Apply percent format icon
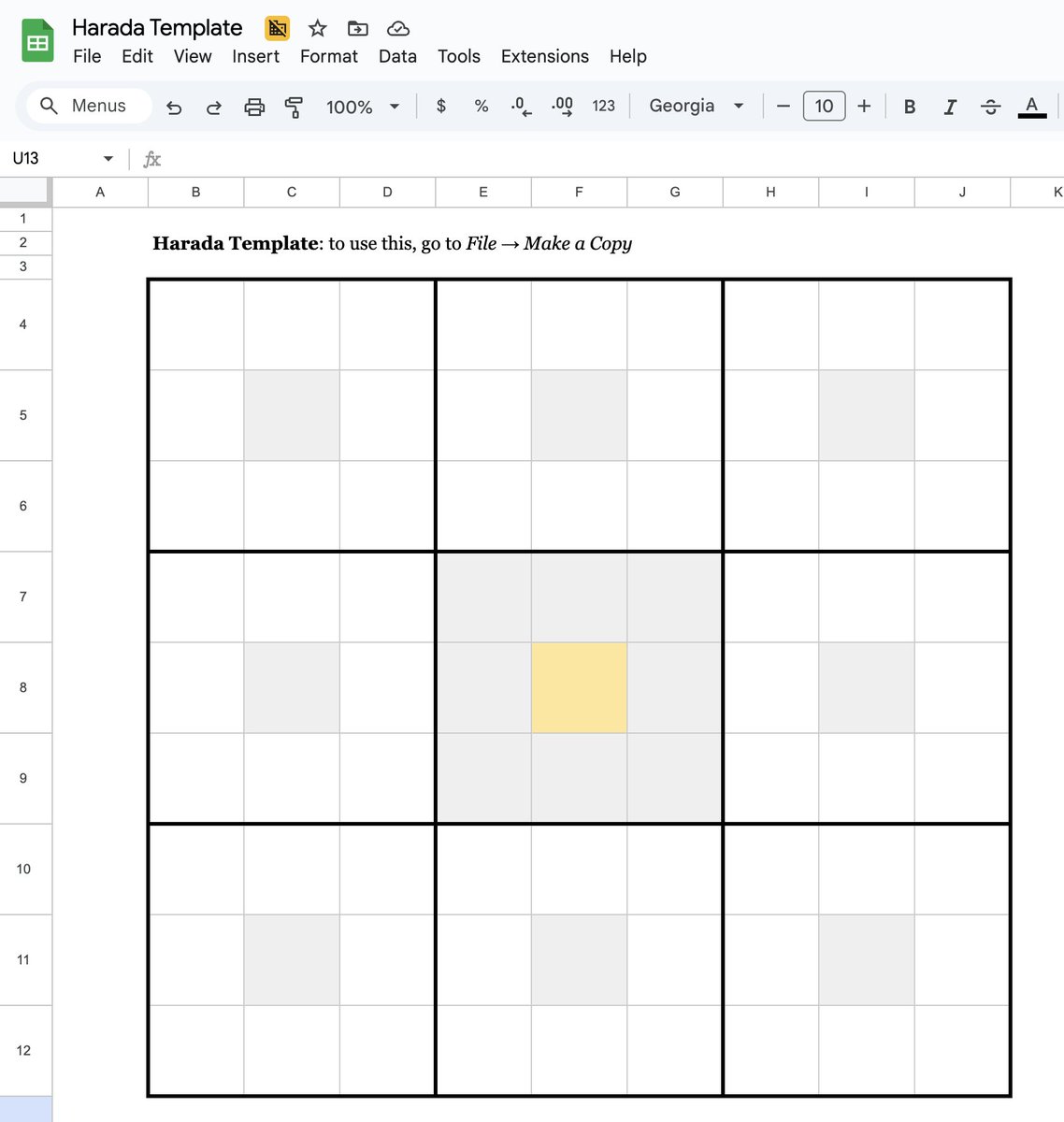Viewport: 1064px width, 1122px height. click(481, 106)
